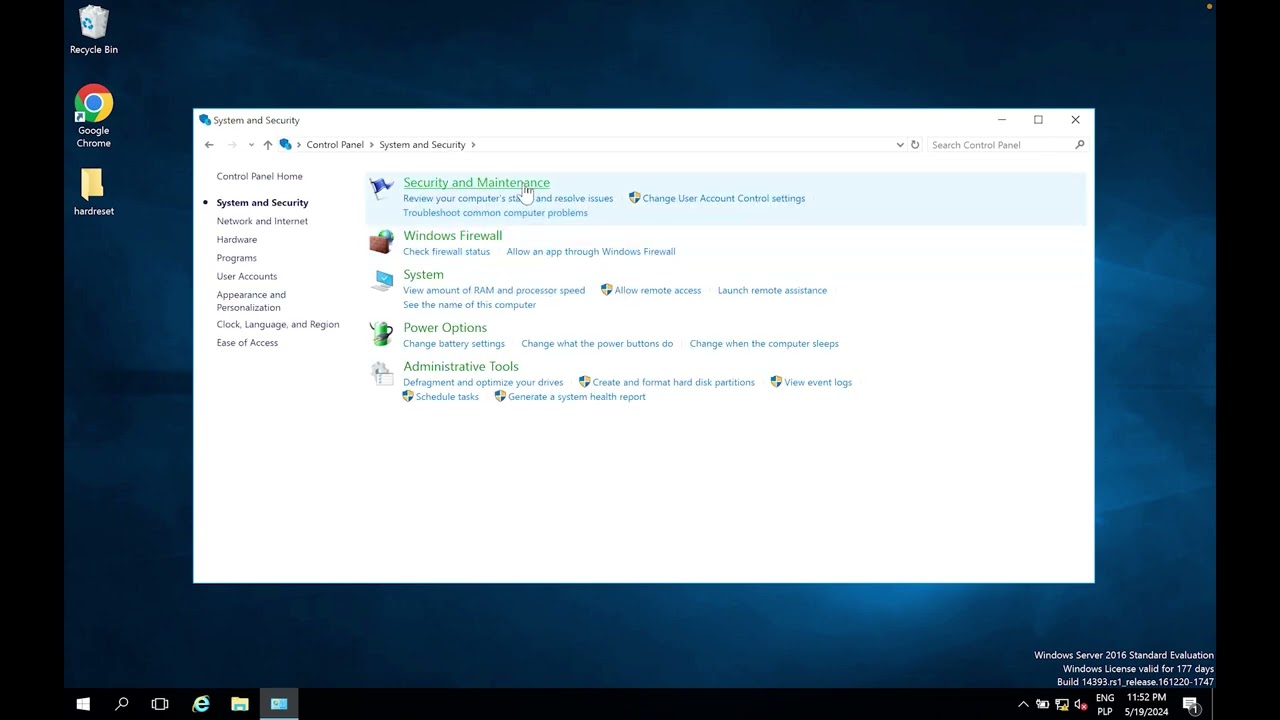The image size is (1280, 720).
Task: Click the Administrative Tools gear icon
Action: point(381,373)
